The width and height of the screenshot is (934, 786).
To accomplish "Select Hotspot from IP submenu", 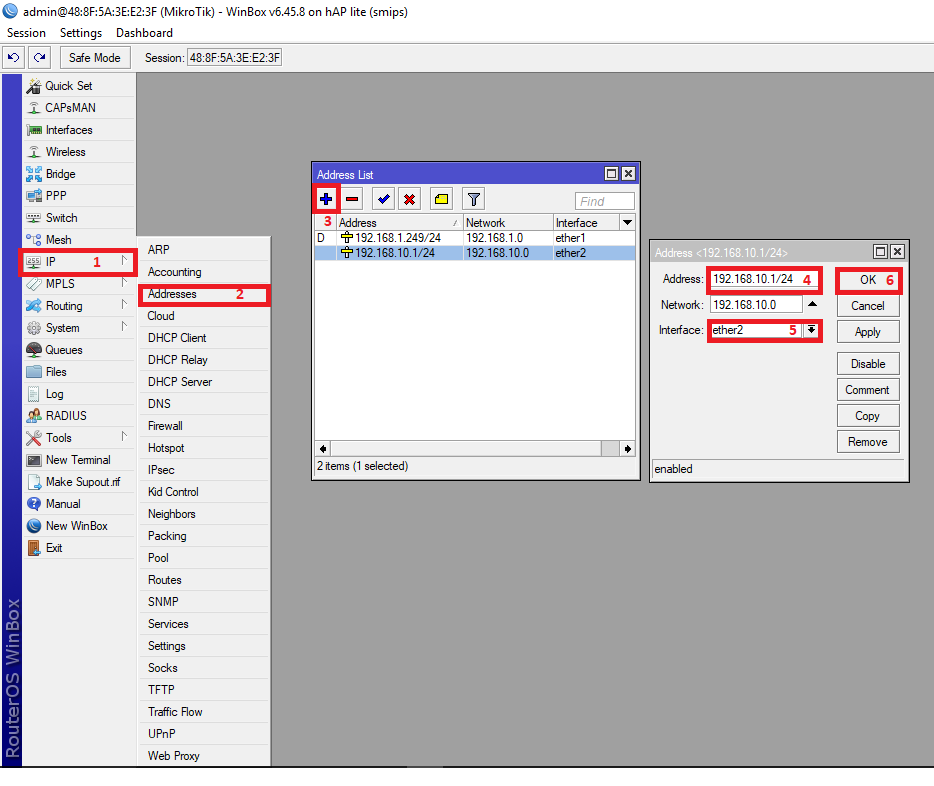I will pyautogui.click(x=204, y=448).
